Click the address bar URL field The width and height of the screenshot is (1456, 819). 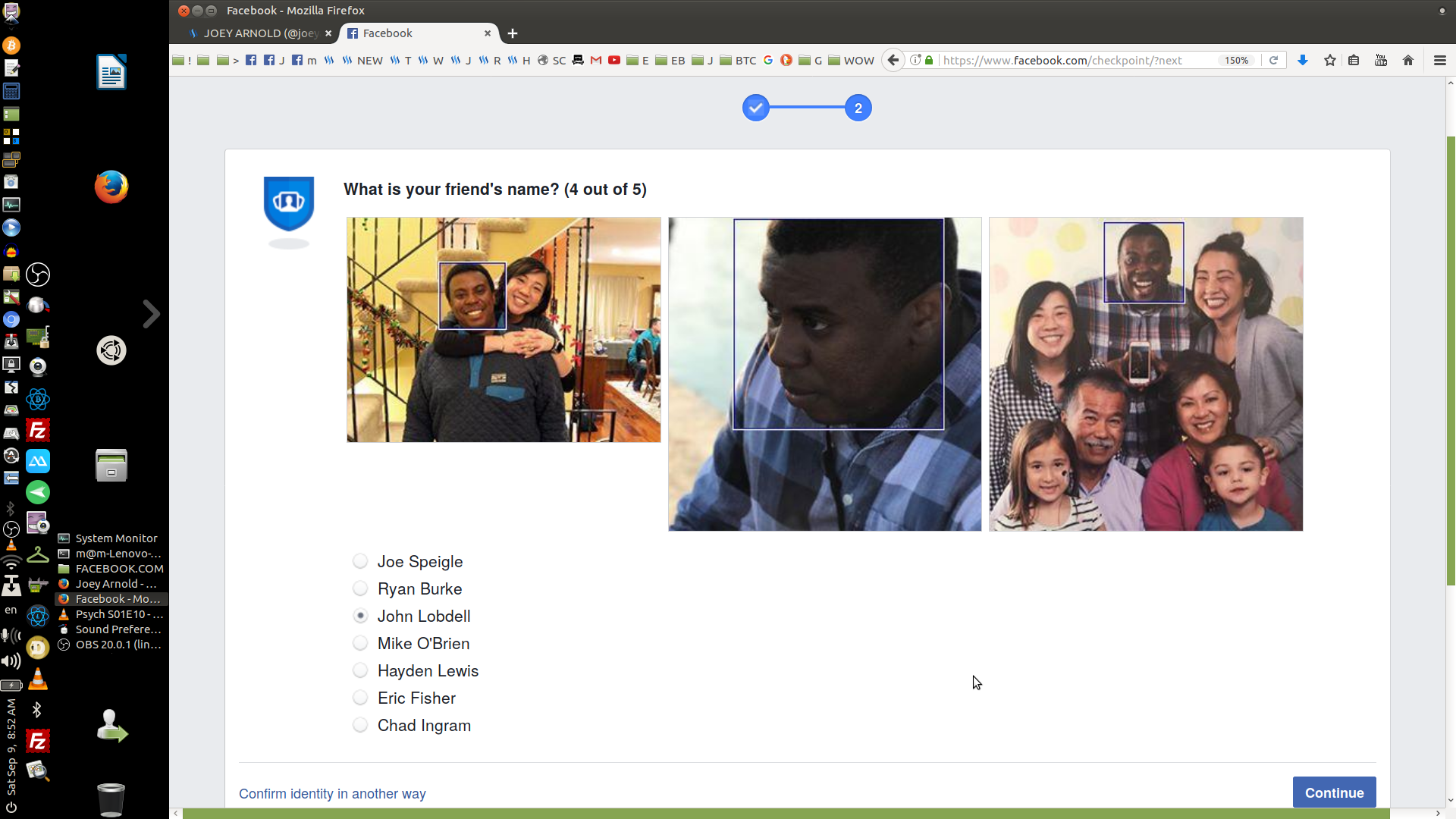1077,60
